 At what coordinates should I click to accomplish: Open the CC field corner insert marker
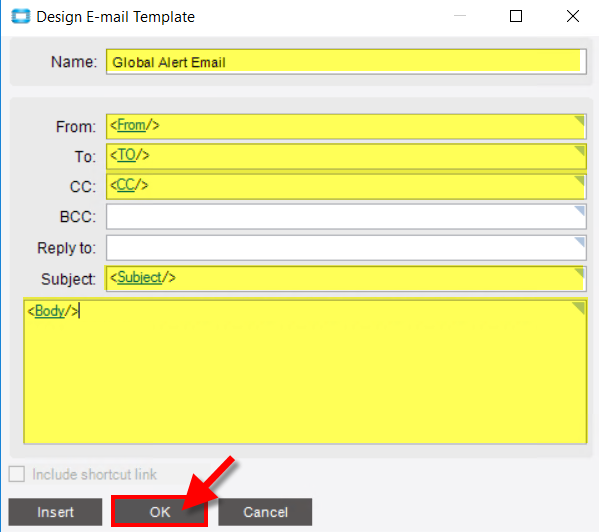point(580,181)
